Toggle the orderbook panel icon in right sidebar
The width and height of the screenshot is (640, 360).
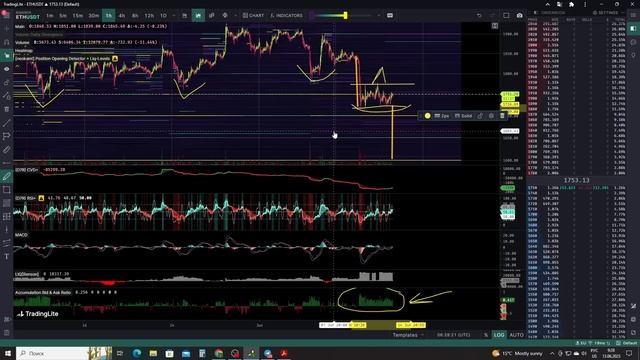click(633, 29)
